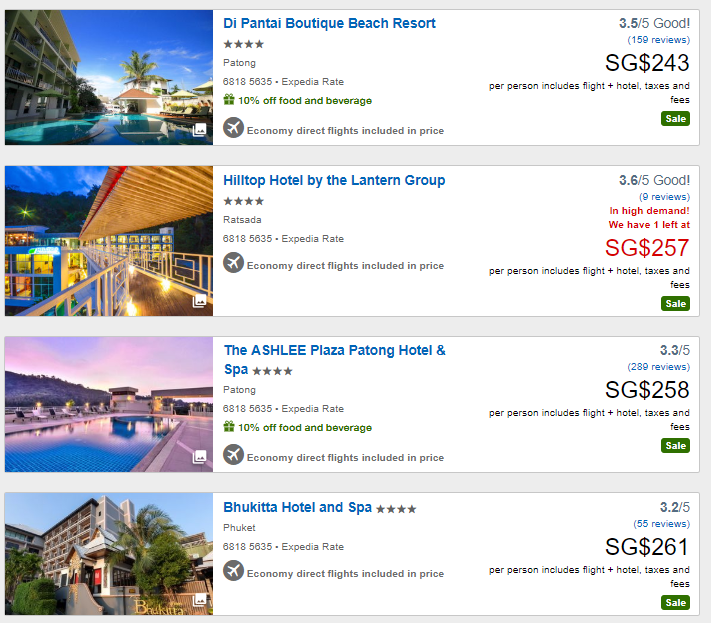
Task: Open photo gallery icon on Di Pantai image
Action: (199, 130)
